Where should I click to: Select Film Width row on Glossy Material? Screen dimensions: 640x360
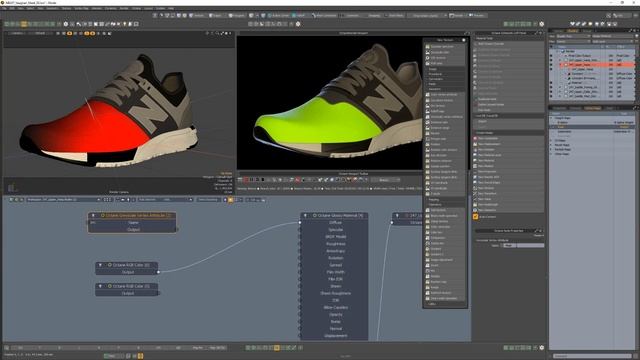(x=335, y=272)
